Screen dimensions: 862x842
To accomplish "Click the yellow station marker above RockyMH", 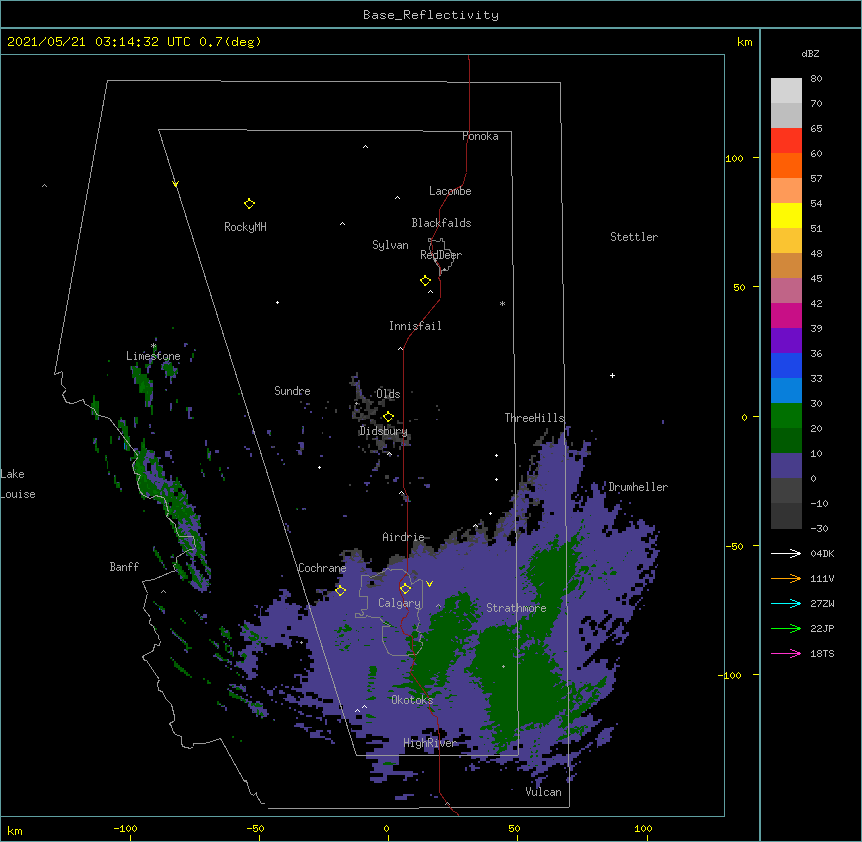I will tap(249, 204).
